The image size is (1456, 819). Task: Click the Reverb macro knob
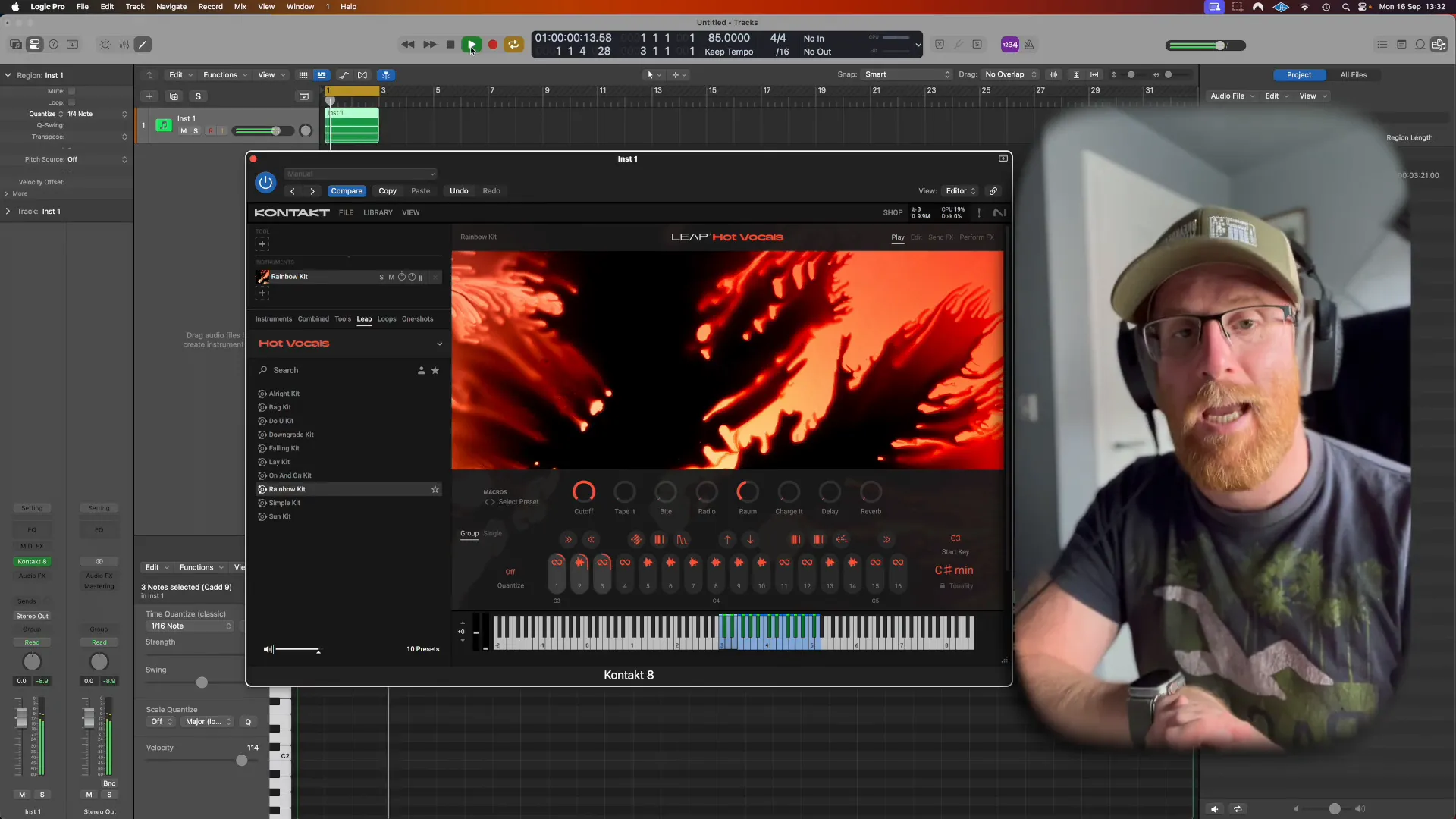[x=871, y=492]
